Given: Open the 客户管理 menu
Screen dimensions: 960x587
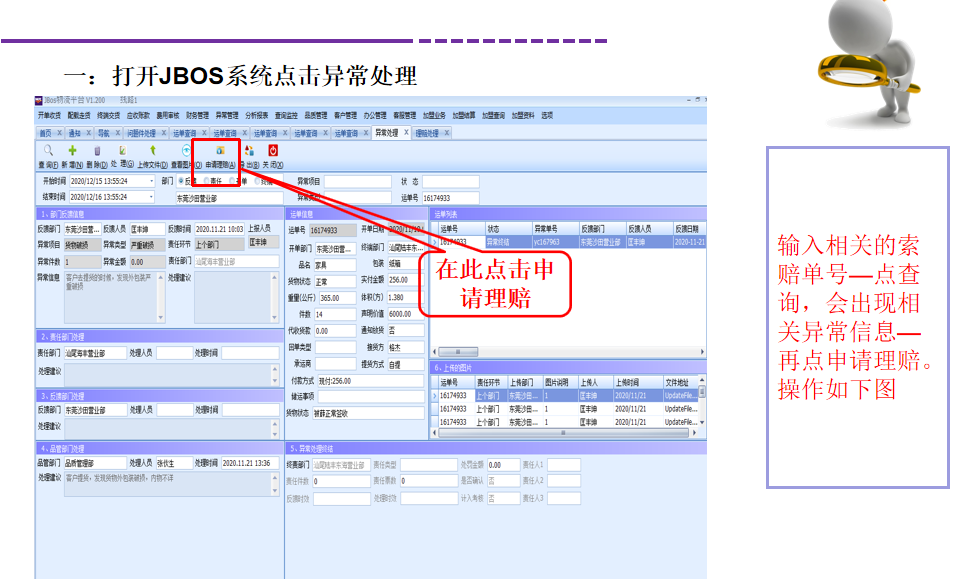Looking at the screenshot, I should coord(345,116).
